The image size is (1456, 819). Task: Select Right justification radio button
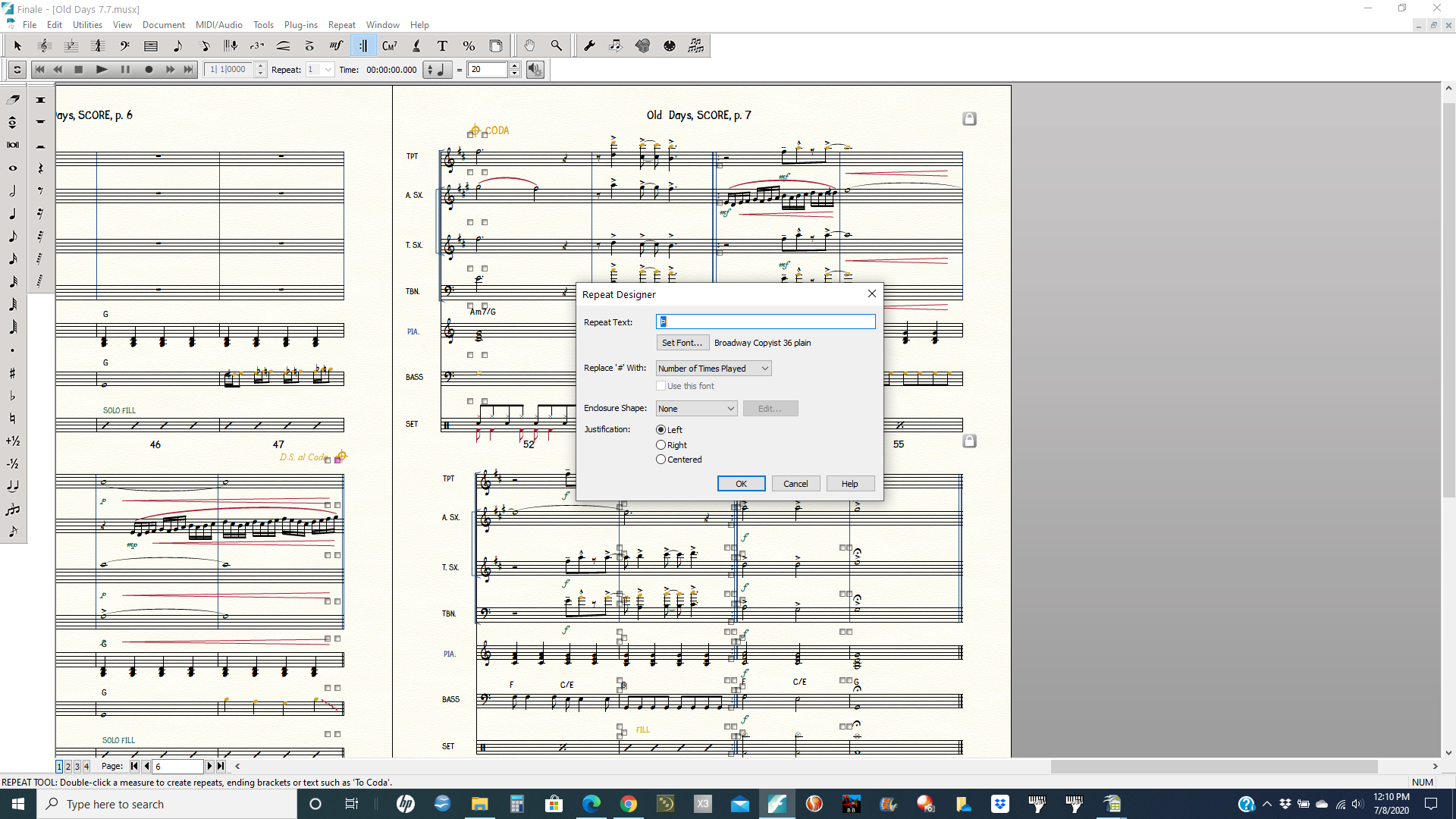(x=661, y=445)
